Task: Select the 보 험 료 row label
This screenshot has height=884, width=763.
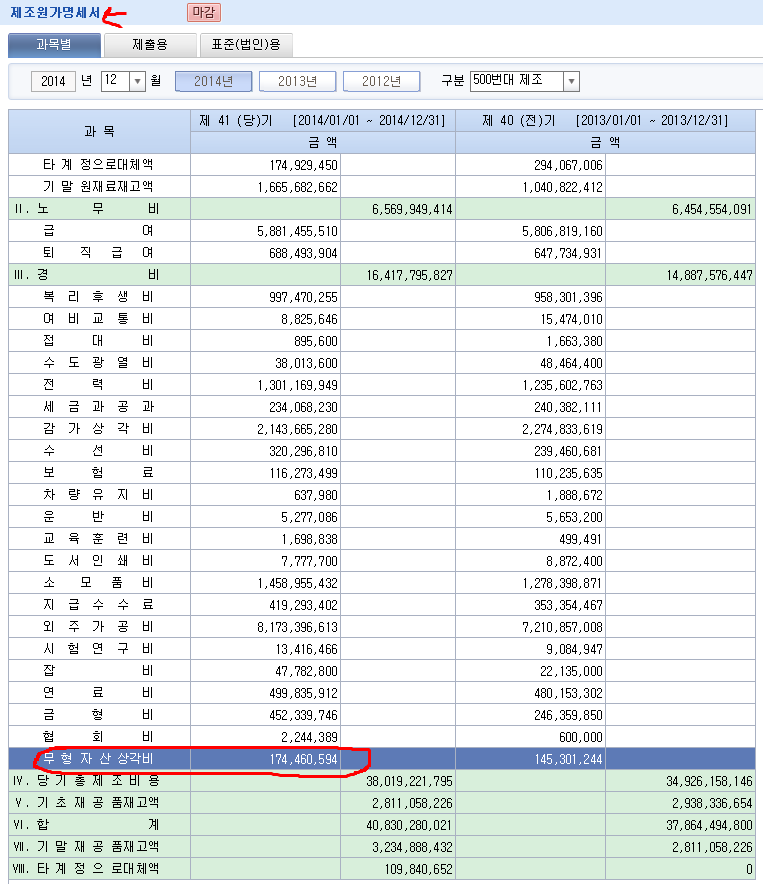Action: point(98,472)
